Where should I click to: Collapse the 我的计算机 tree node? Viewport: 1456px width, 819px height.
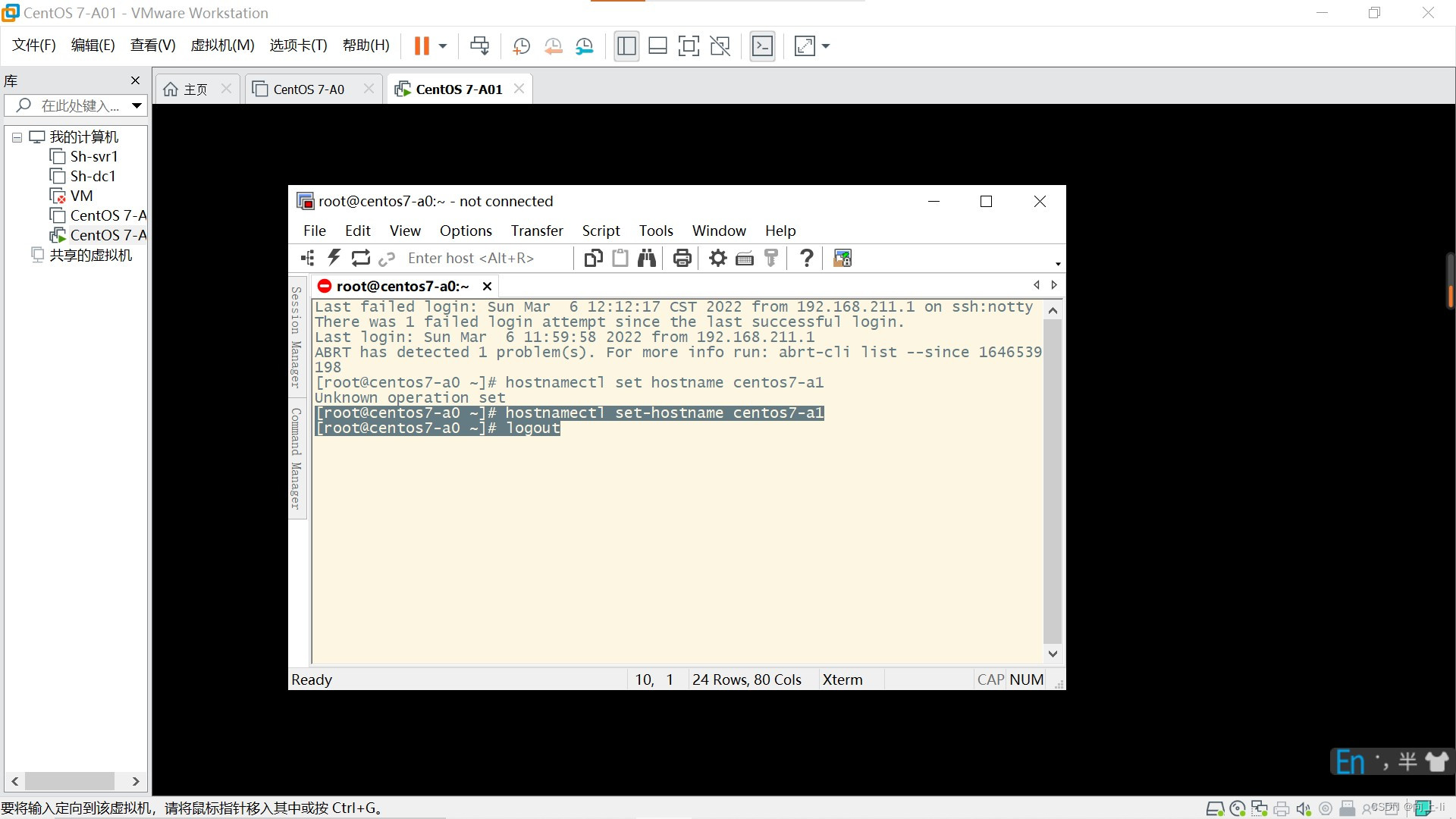coord(17,137)
